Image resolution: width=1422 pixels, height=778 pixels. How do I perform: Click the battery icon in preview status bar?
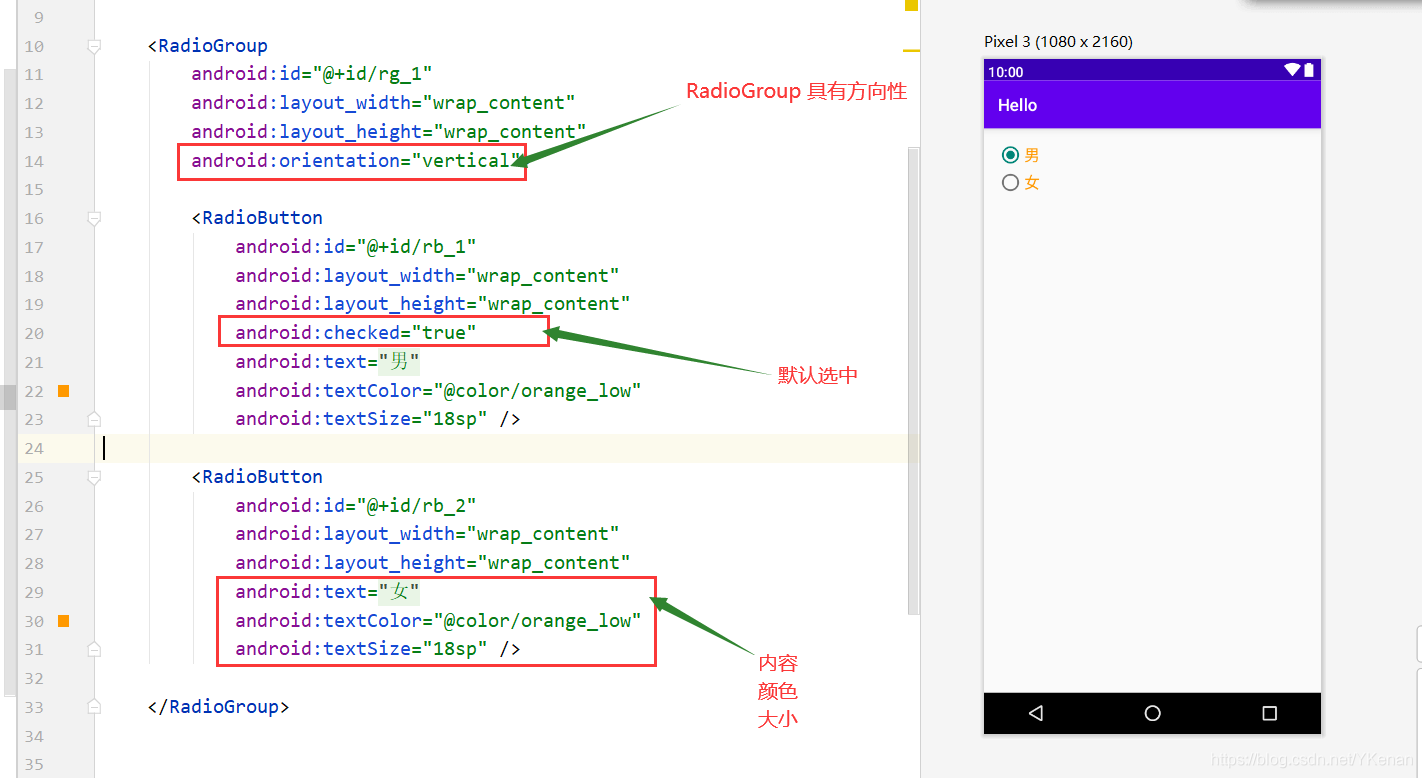pyautogui.click(x=1309, y=70)
